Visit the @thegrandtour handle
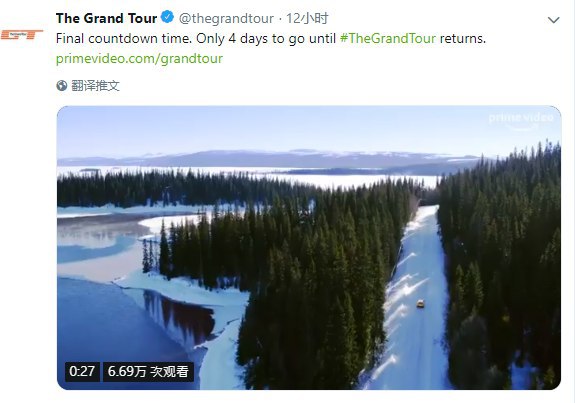This screenshot has height=403, width=575. point(226,18)
